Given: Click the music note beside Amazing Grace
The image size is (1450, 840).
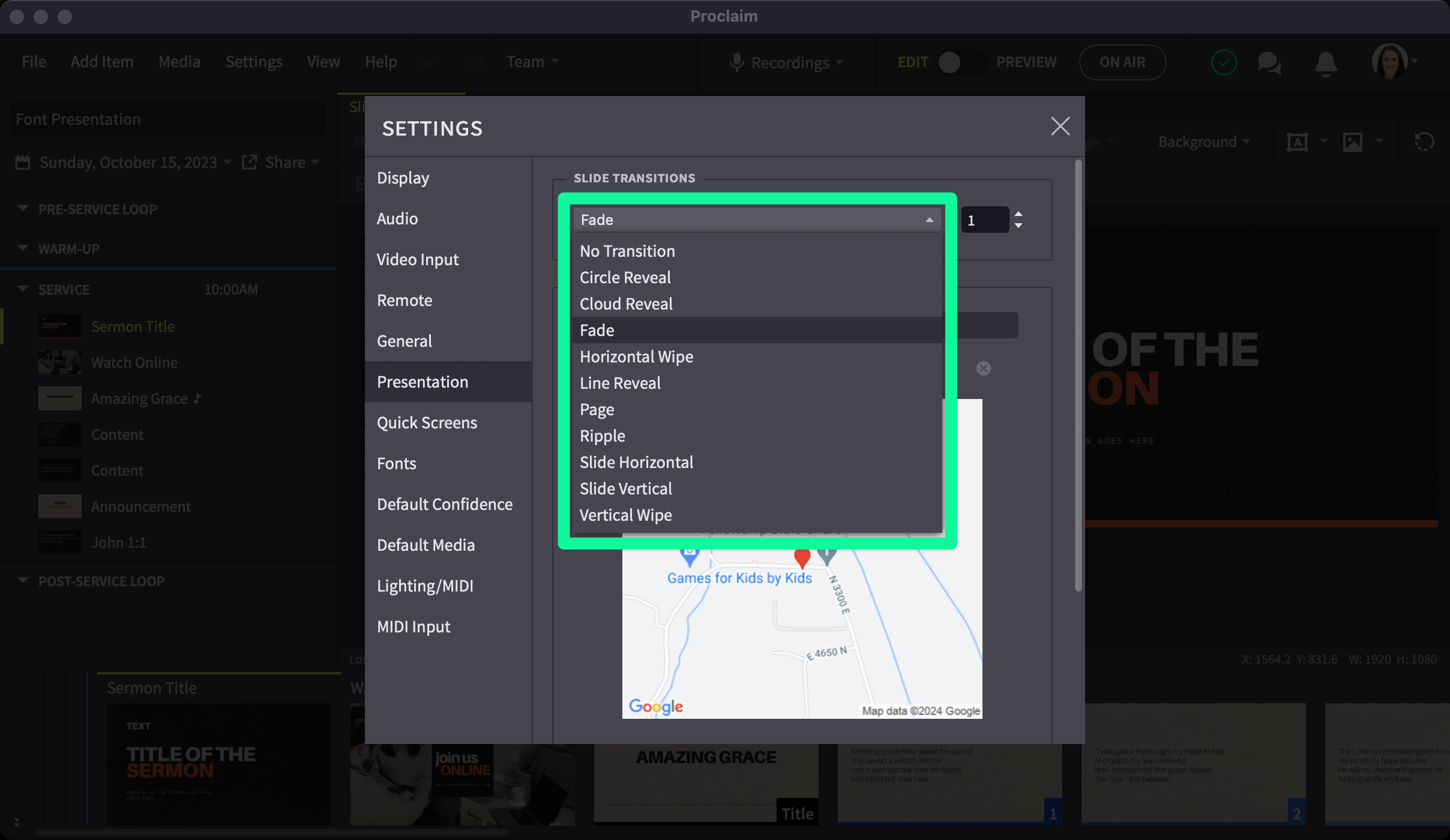Looking at the screenshot, I should coord(198,398).
